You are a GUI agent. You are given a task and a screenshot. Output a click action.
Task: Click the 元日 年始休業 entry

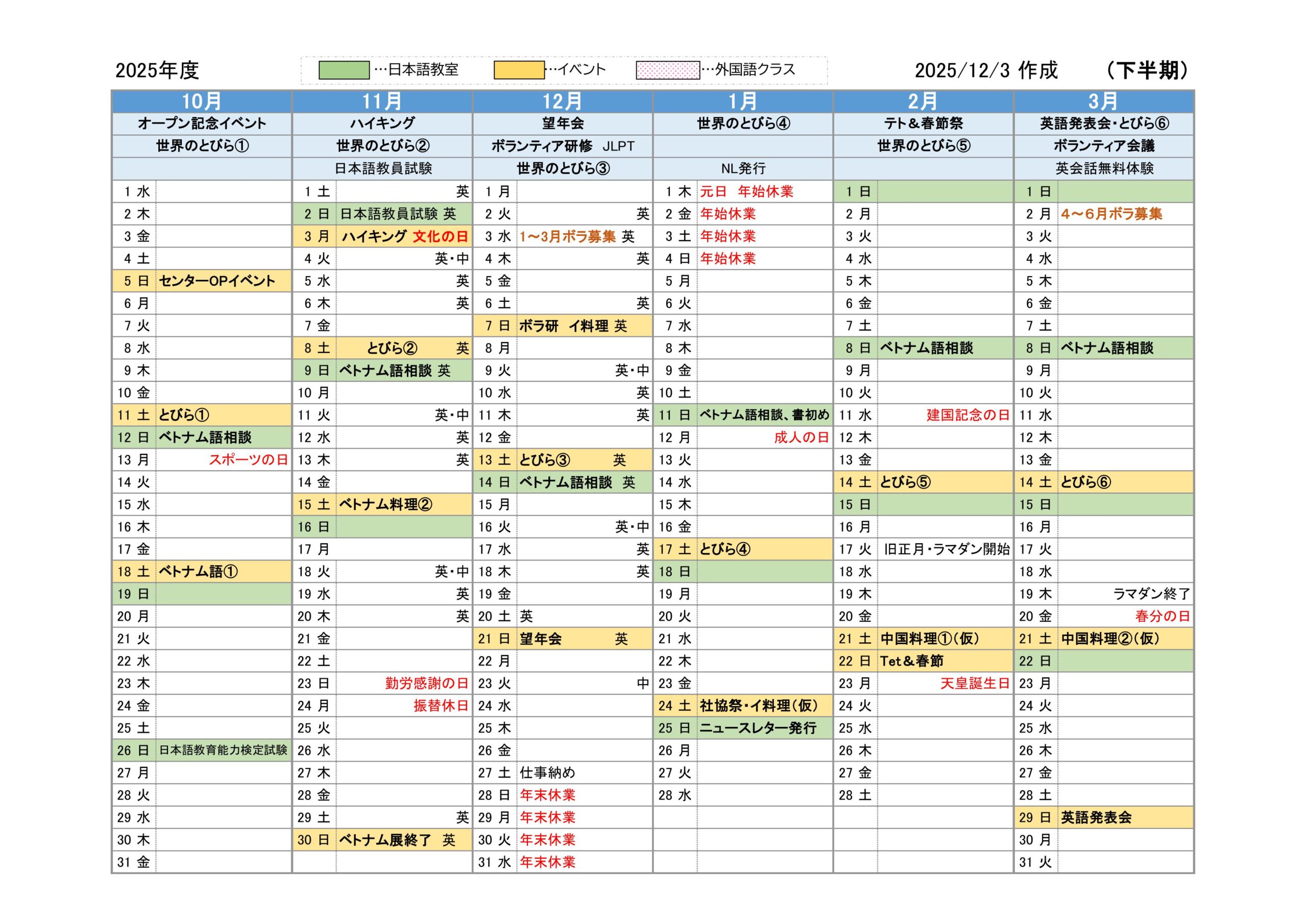(746, 192)
